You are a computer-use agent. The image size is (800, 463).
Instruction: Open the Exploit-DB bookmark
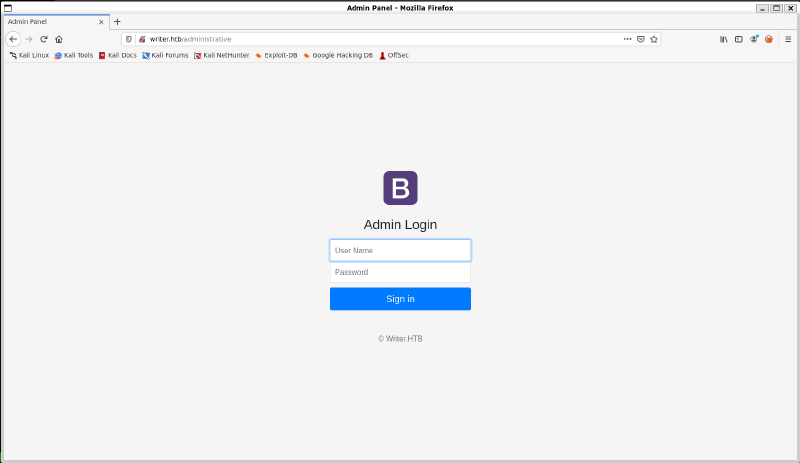coord(276,55)
